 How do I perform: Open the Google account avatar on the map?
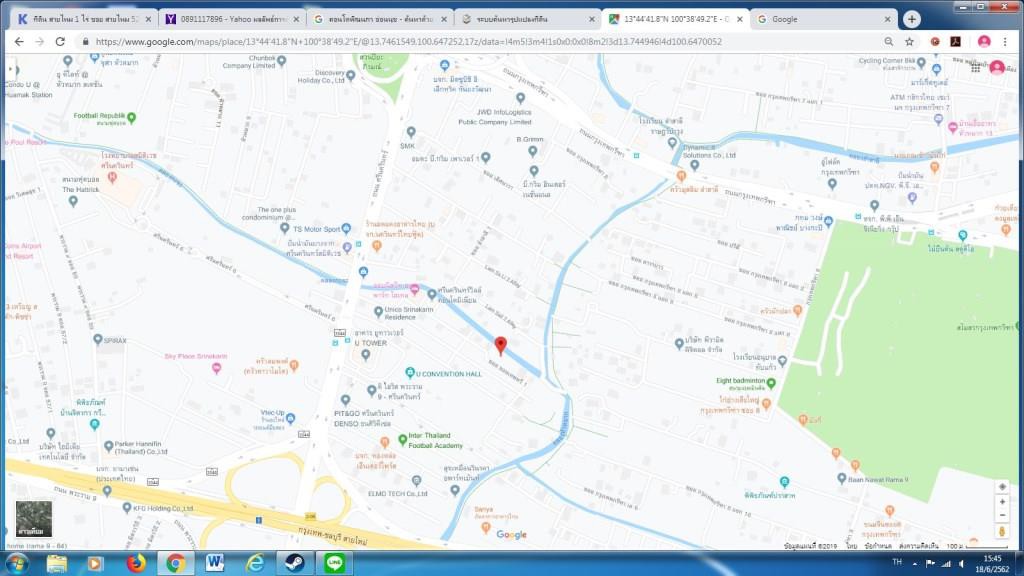pyautogui.click(x=997, y=67)
